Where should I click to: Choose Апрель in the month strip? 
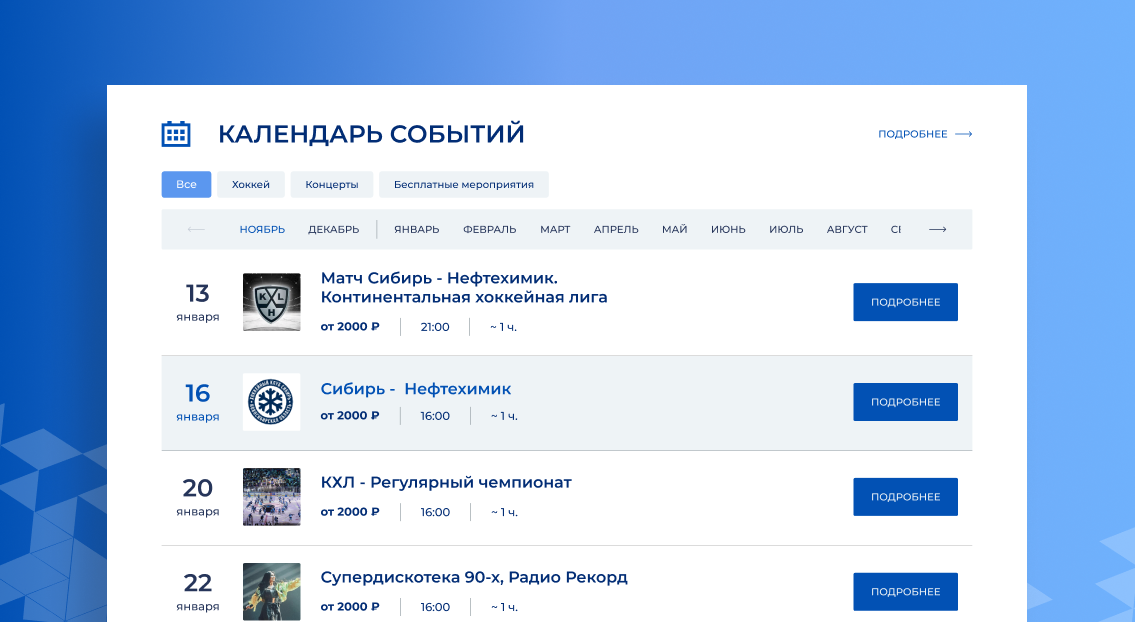[616, 229]
